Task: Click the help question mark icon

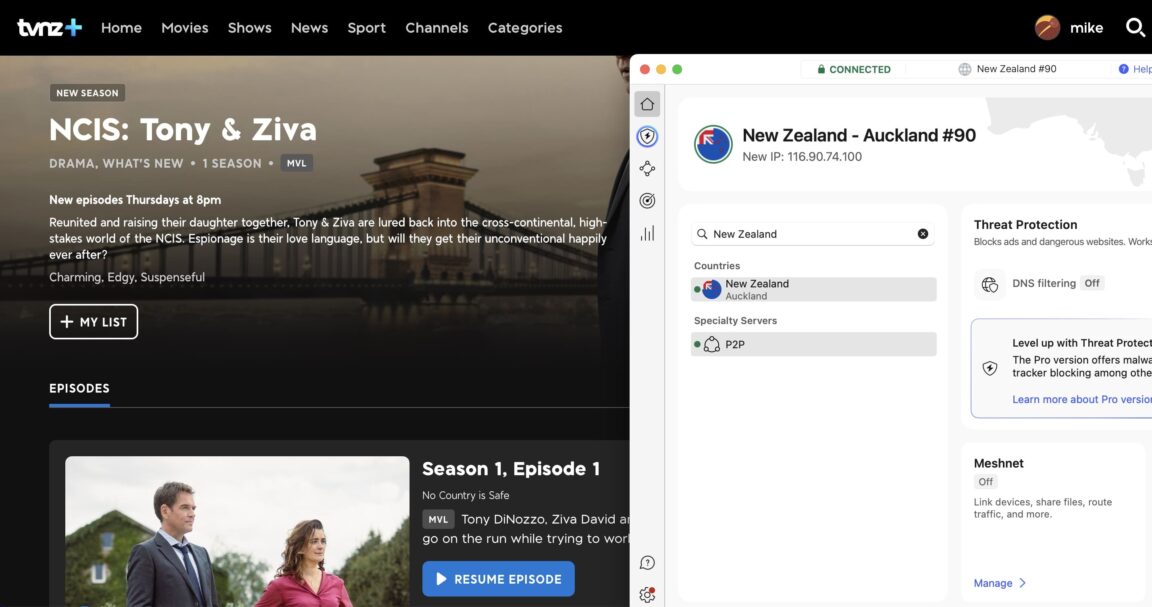Action: click(x=647, y=562)
